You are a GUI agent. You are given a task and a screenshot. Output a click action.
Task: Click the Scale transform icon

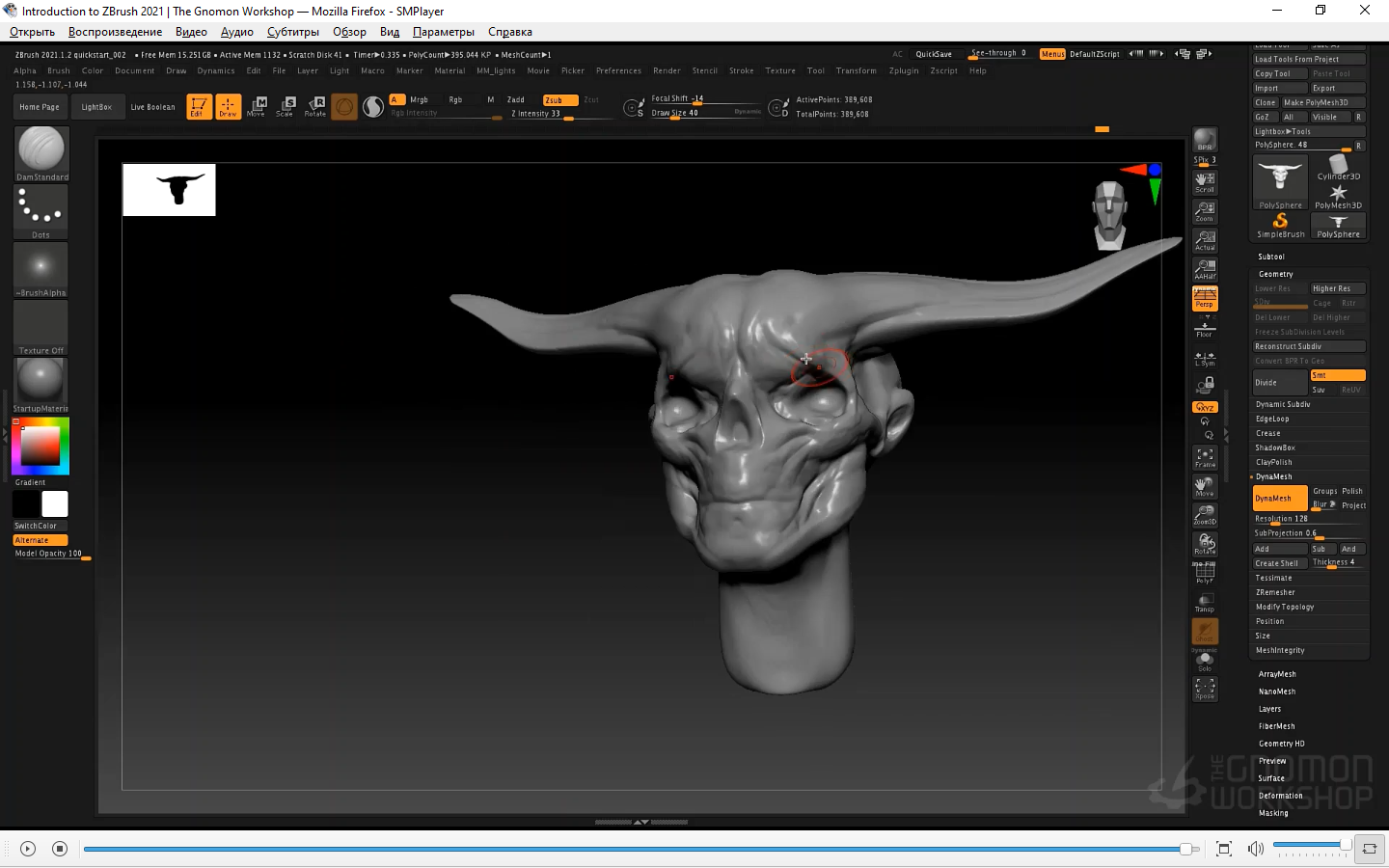[286, 106]
